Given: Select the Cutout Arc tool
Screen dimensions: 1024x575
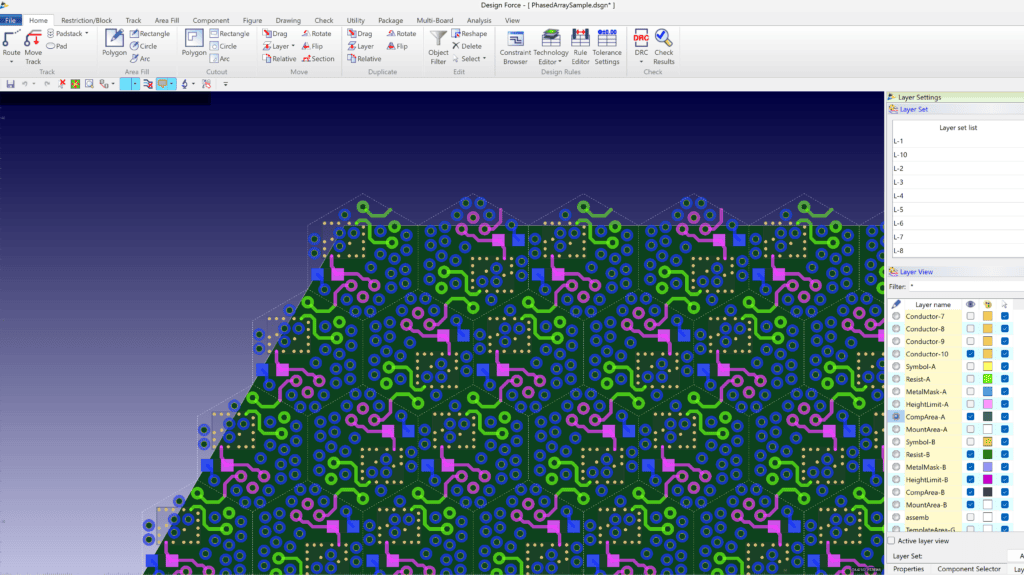Looking at the screenshot, I should 219,59.
